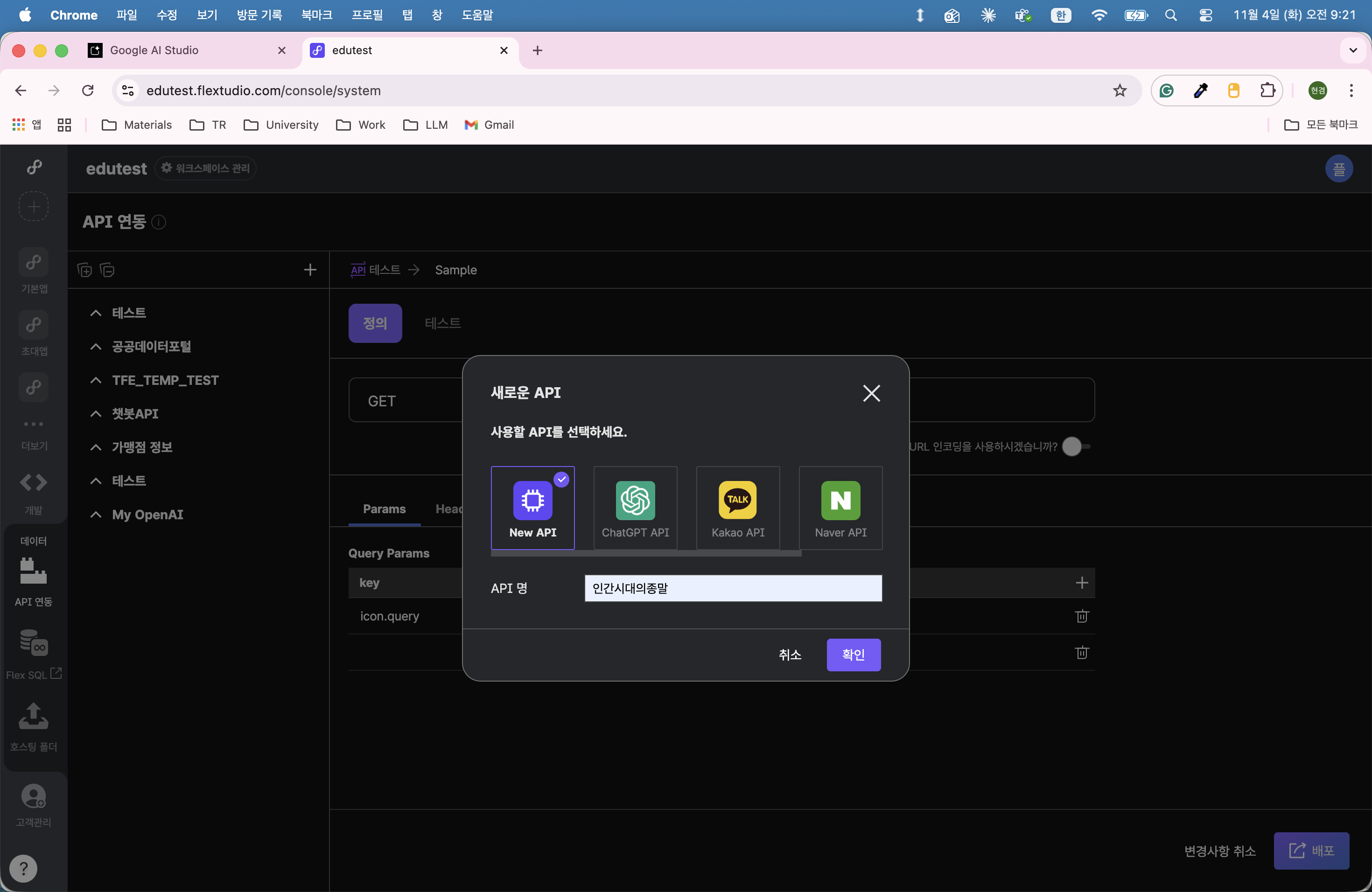Click the 배포 deploy button

tap(1311, 850)
